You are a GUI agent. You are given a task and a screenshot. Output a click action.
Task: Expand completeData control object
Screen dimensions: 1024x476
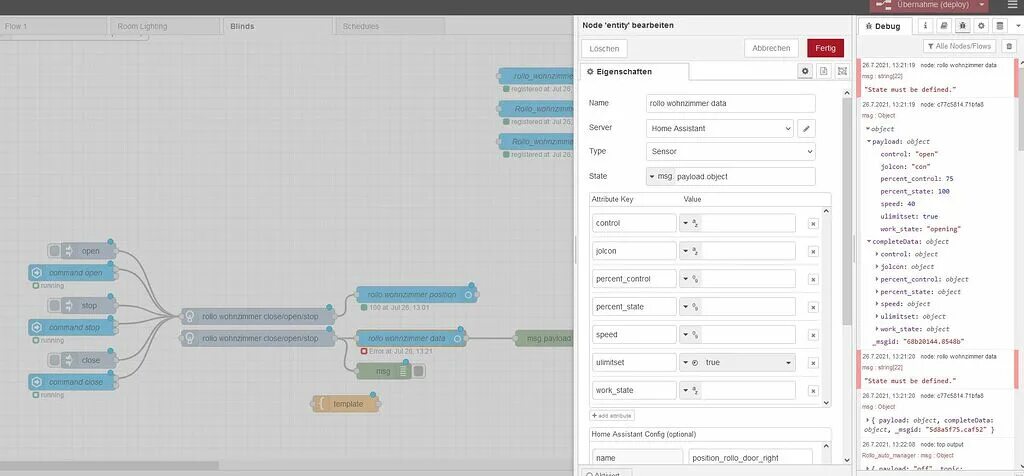(876, 254)
